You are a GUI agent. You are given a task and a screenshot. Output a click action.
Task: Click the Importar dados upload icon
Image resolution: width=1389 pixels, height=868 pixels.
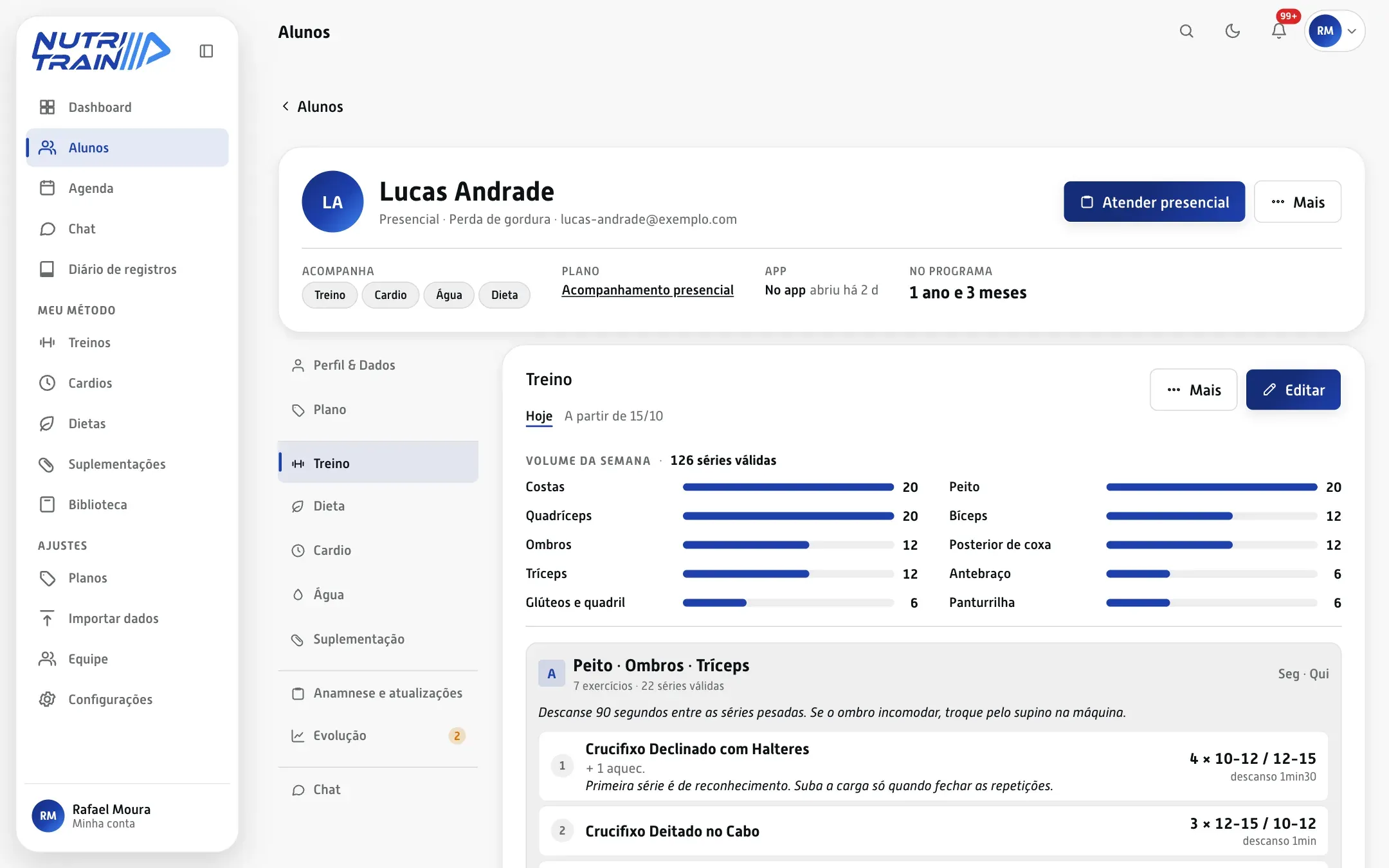pos(47,619)
